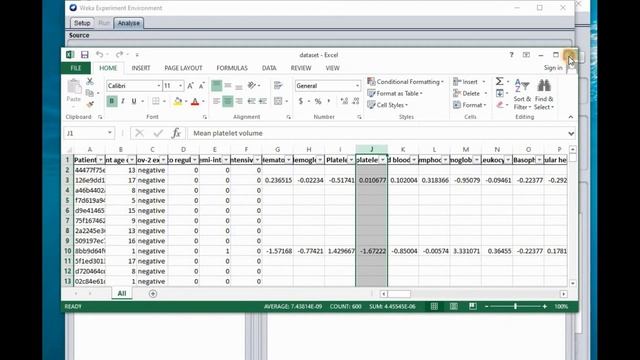Collapse the ribbon arrow
Image resolution: width=640 pixels, height=360 pixels.
571,117
